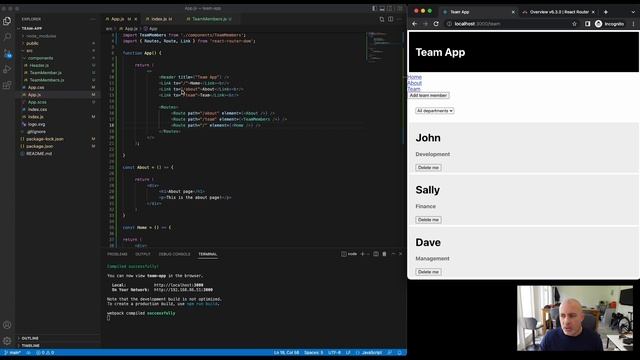This screenshot has width=640, height=360.
Task: Switch to the Output panel tab
Action: click(x=143, y=254)
